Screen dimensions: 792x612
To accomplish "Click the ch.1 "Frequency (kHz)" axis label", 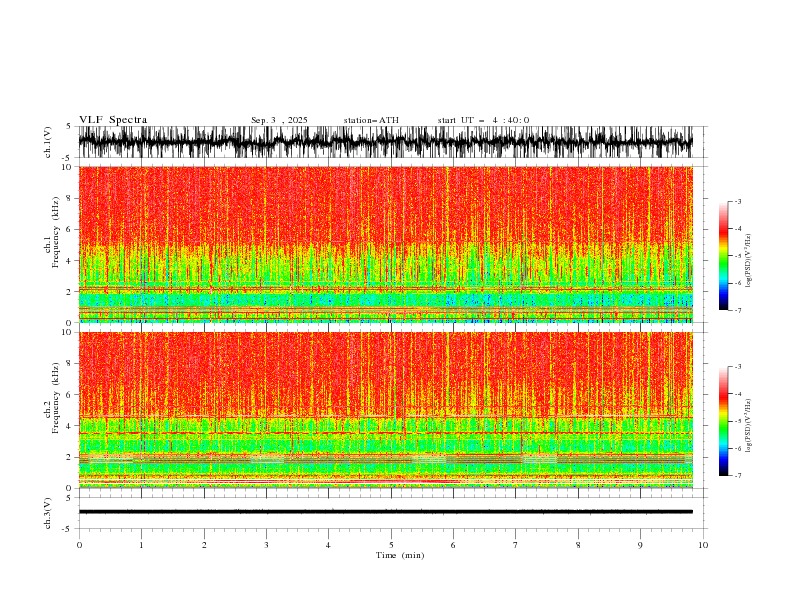I will point(56,232).
